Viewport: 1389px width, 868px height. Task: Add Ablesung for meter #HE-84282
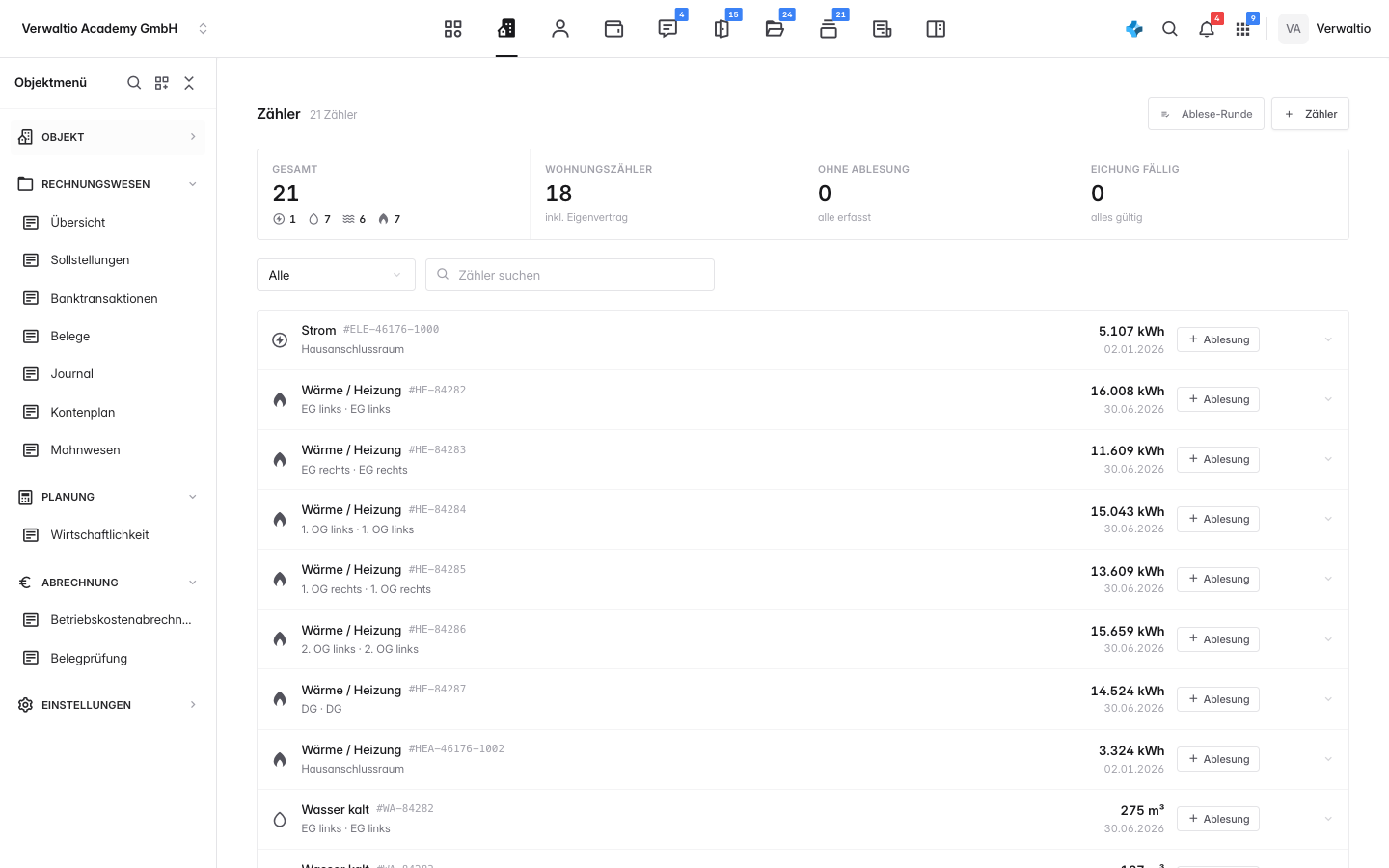point(1218,399)
